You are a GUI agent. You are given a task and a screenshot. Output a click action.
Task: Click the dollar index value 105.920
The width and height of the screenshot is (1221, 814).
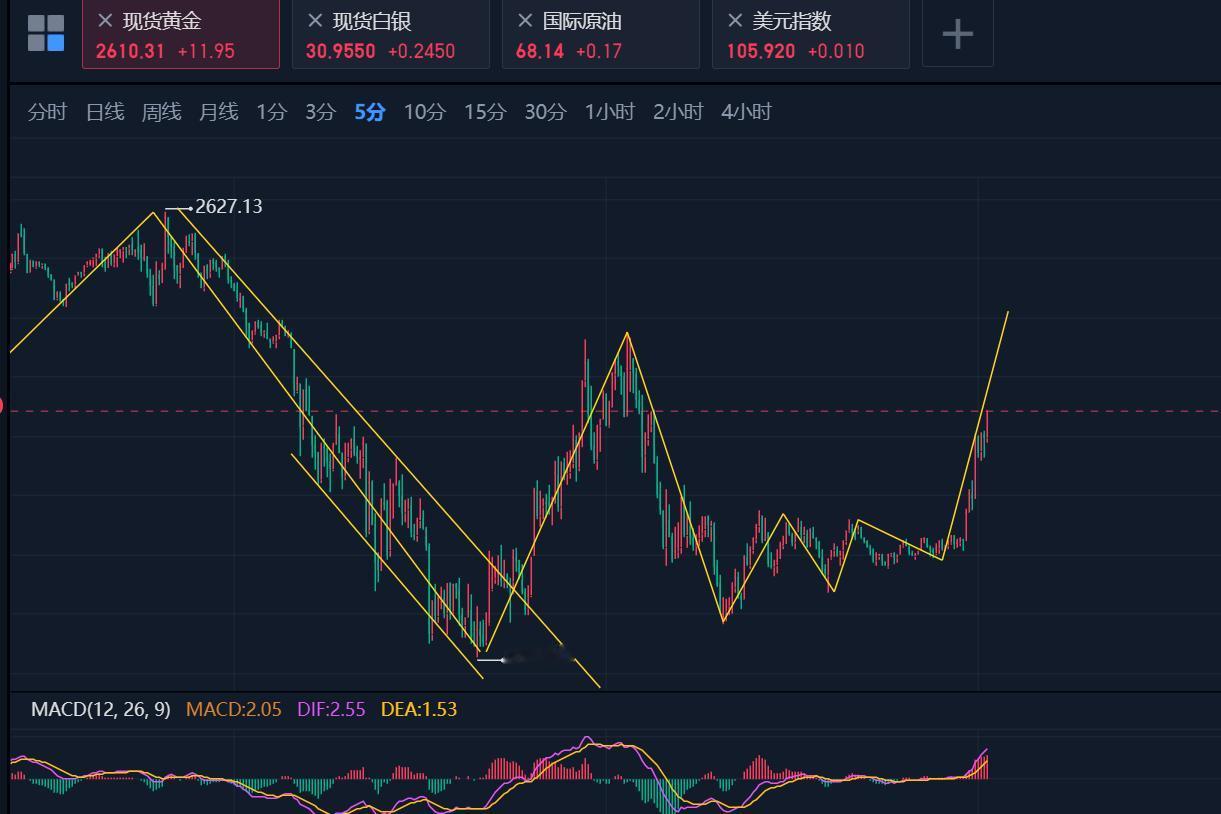pyautogui.click(x=761, y=51)
